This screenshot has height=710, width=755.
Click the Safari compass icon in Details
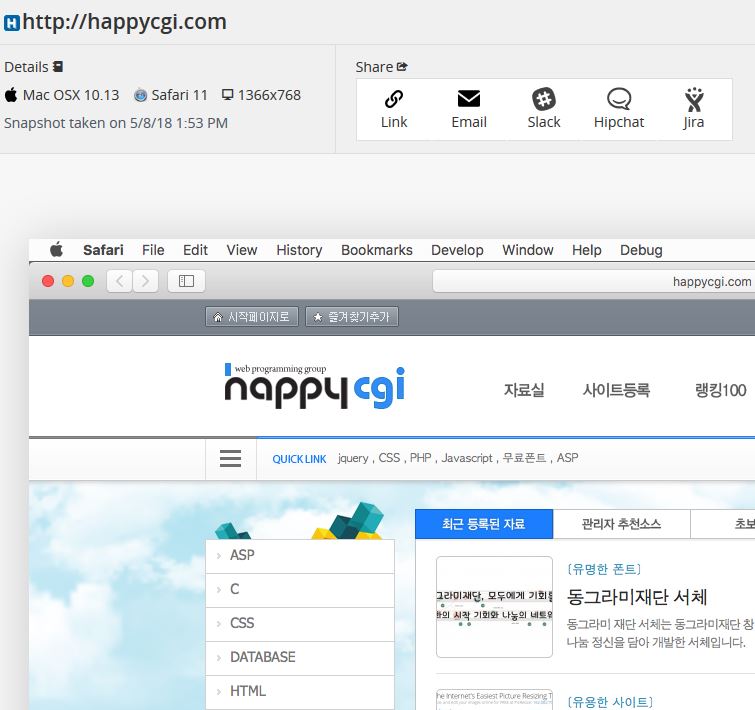click(x=141, y=95)
